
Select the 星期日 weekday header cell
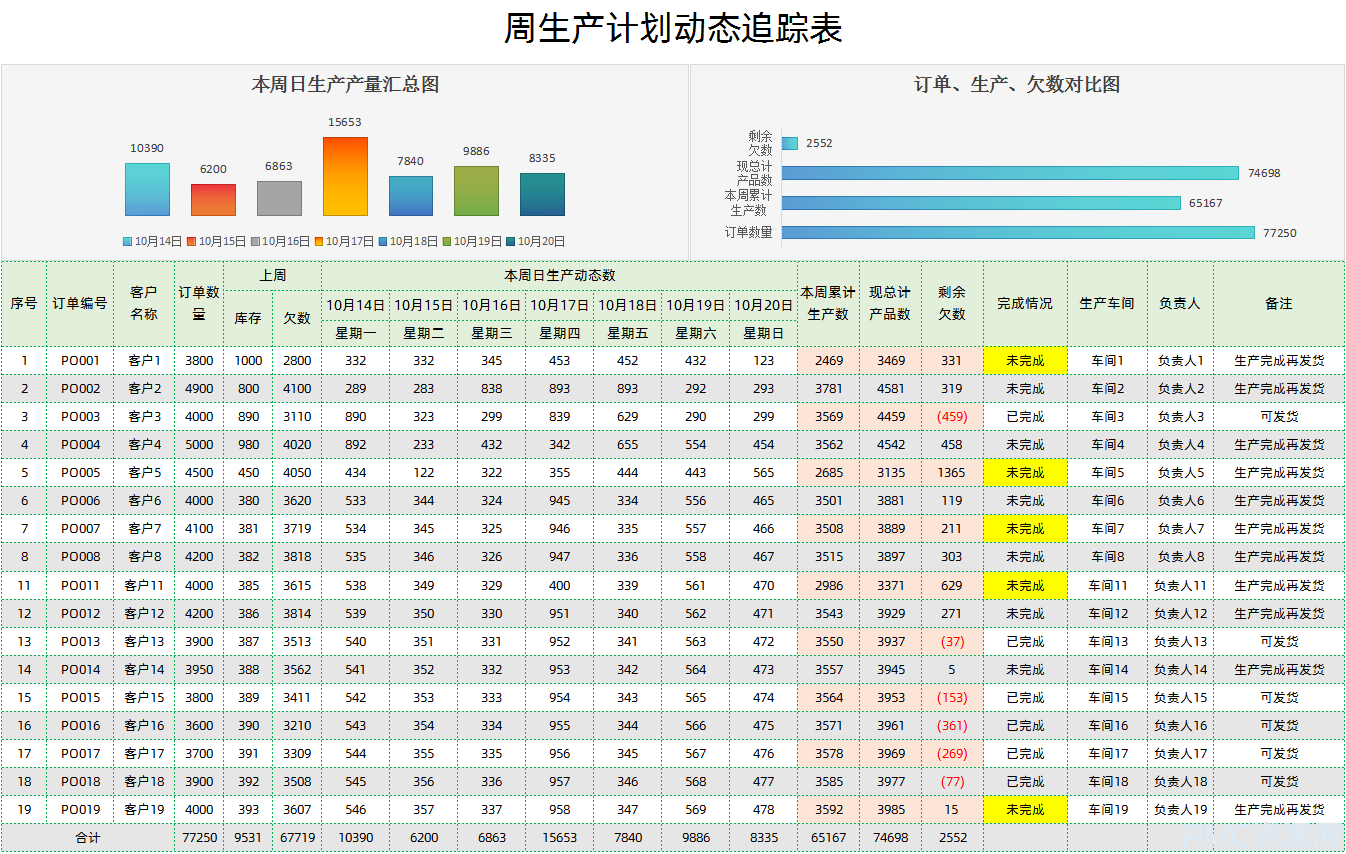click(x=763, y=333)
